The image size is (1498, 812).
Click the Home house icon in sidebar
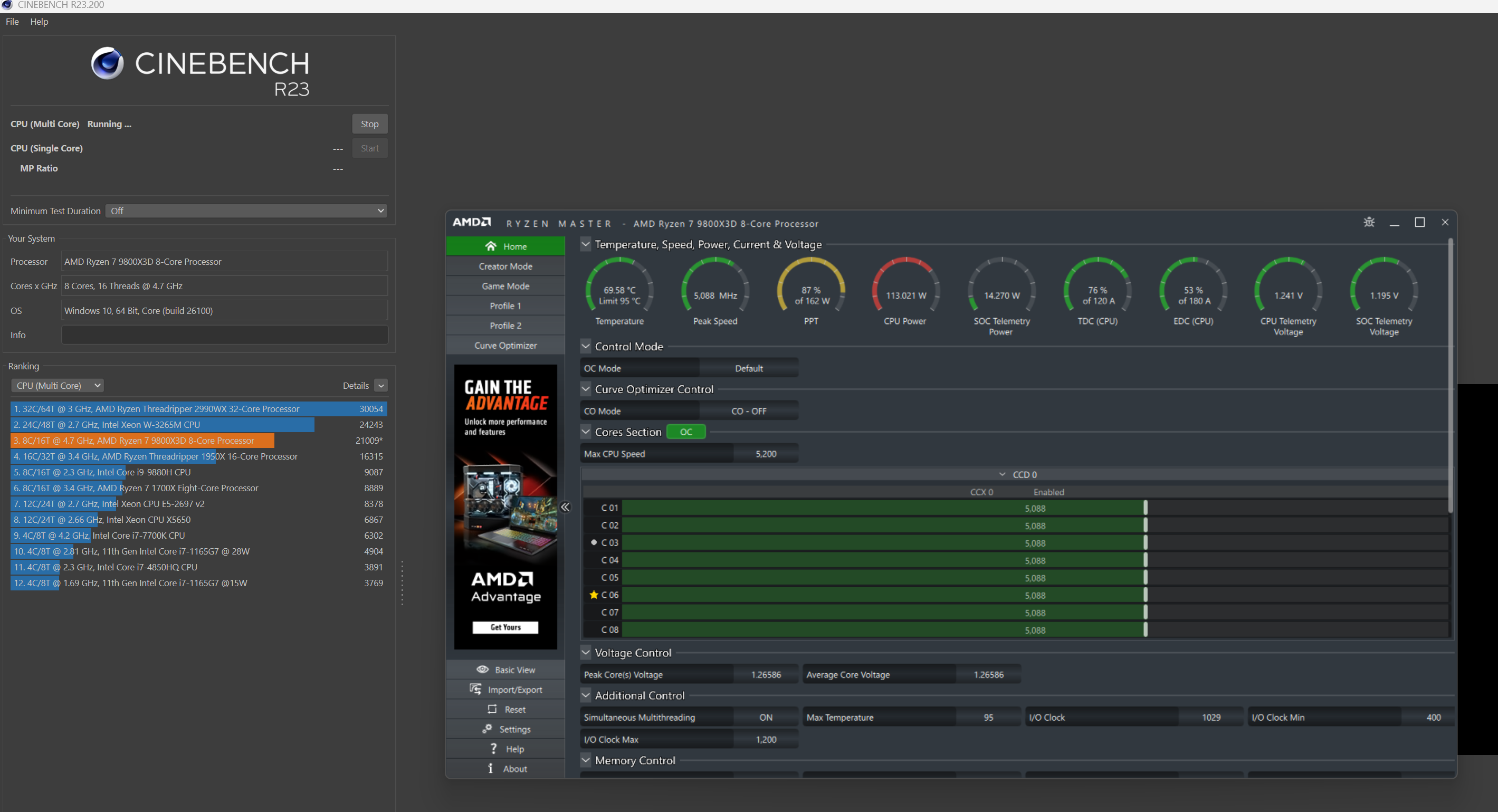(491, 246)
